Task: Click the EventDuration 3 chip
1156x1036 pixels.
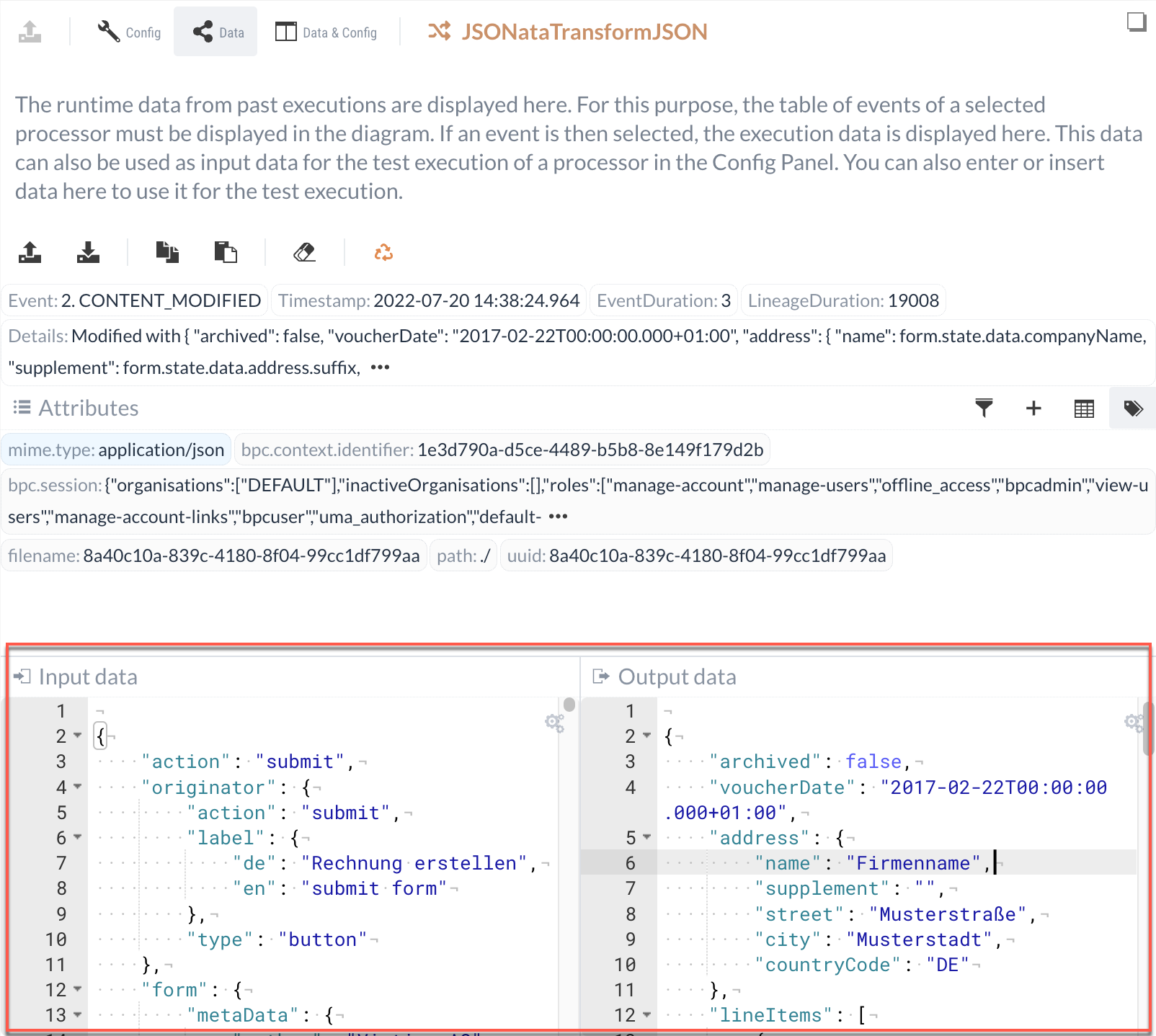Action: pyautogui.click(x=664, y=300)
